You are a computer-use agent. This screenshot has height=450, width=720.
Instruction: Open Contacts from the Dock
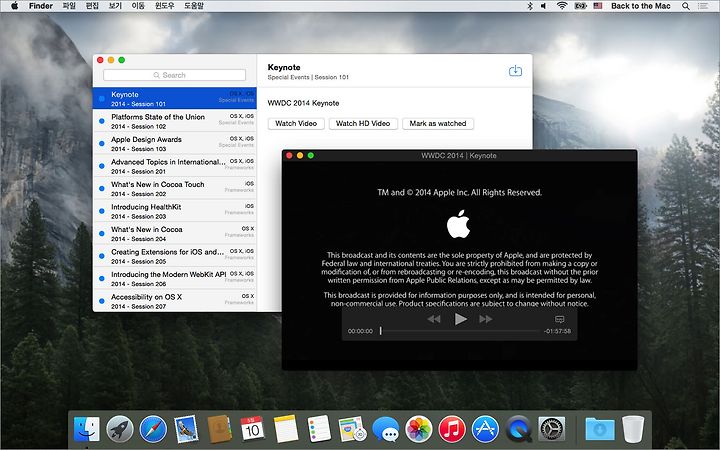tap(220, 429)
